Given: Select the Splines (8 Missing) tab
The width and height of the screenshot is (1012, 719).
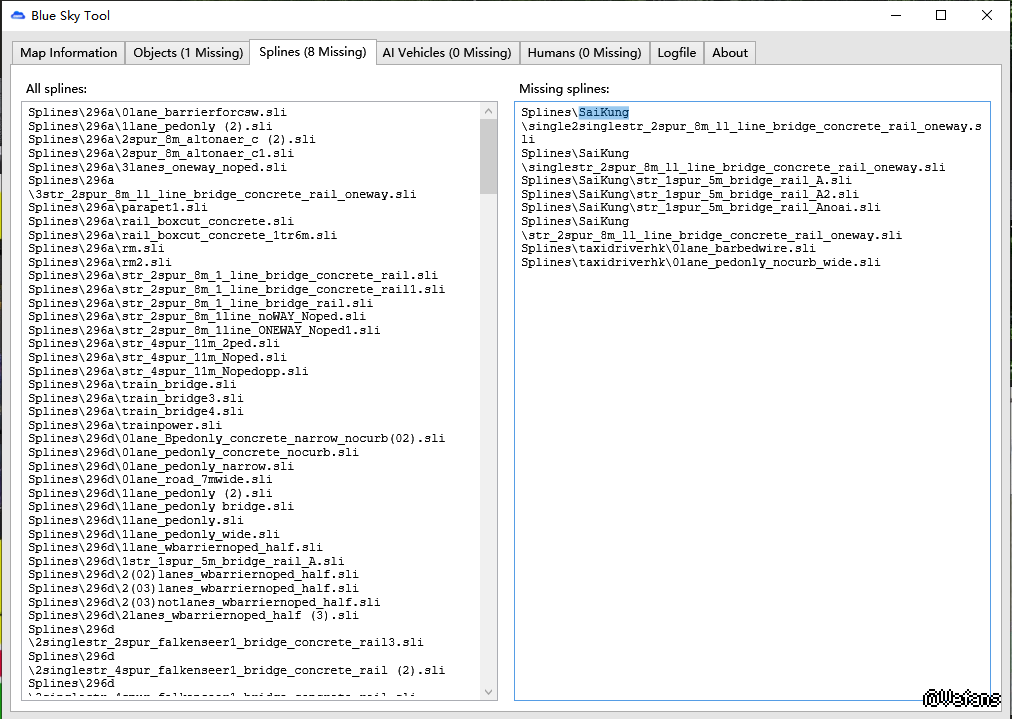Looking at the screenshot, I should 312,52.
